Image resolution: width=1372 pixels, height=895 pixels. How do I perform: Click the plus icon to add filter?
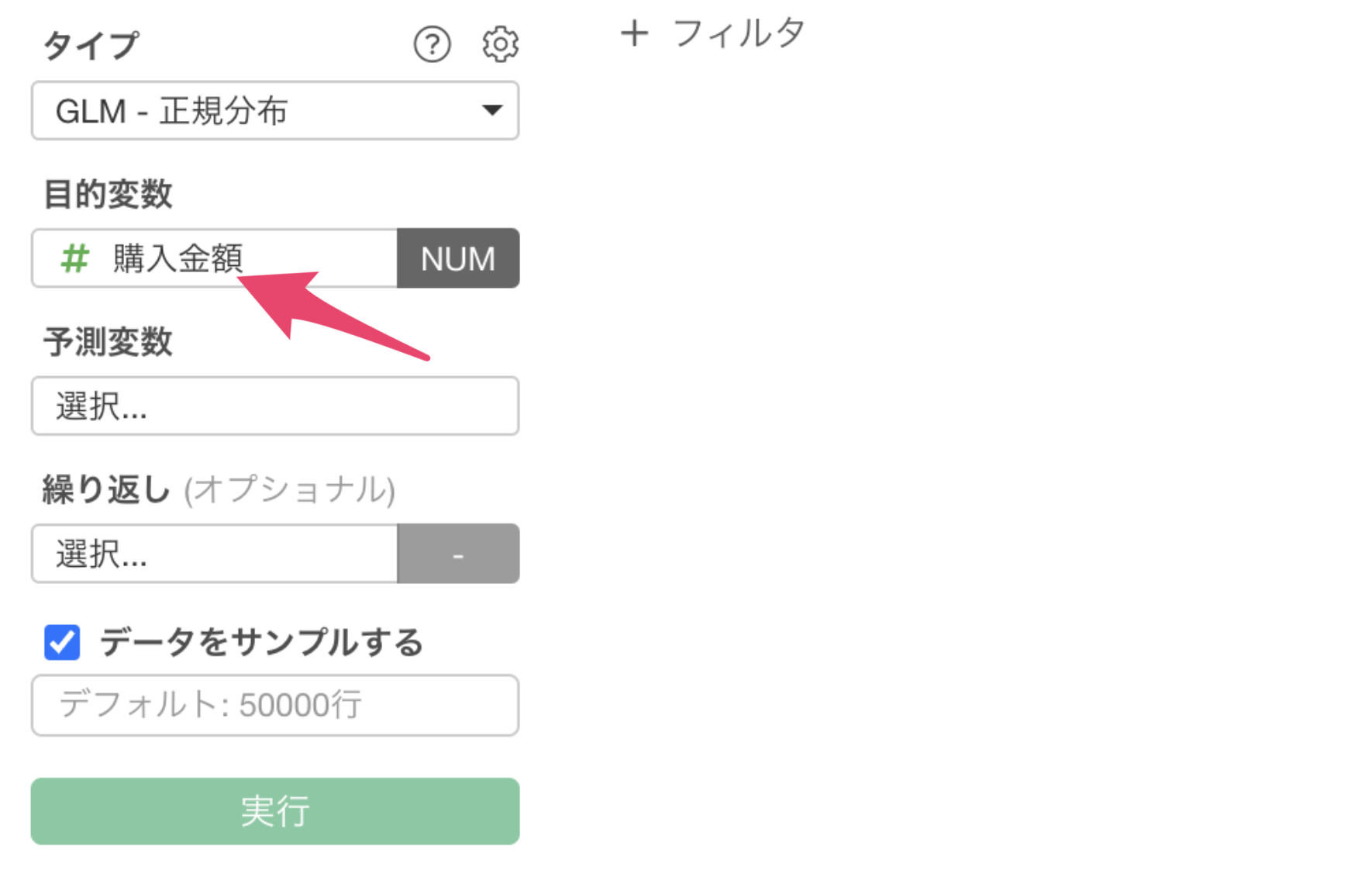point(634,33)
